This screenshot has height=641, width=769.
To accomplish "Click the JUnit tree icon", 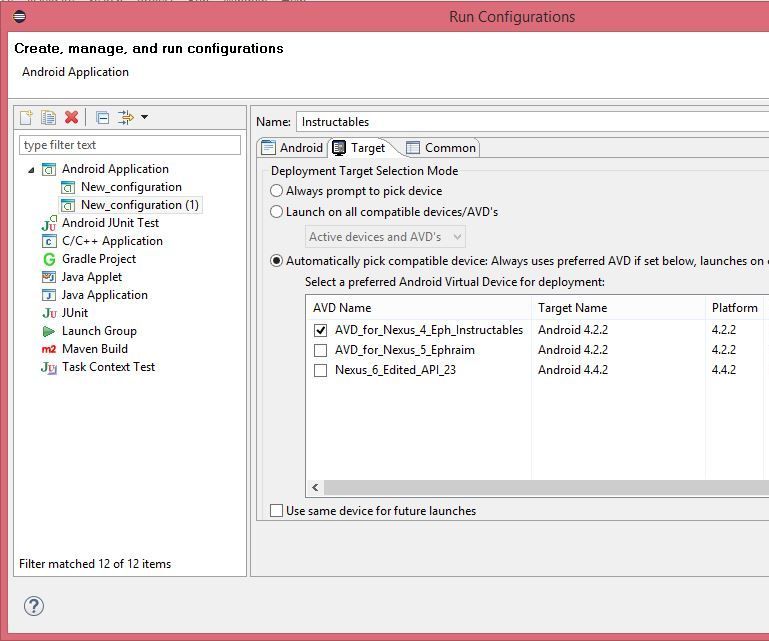I will tap(49, 313).
